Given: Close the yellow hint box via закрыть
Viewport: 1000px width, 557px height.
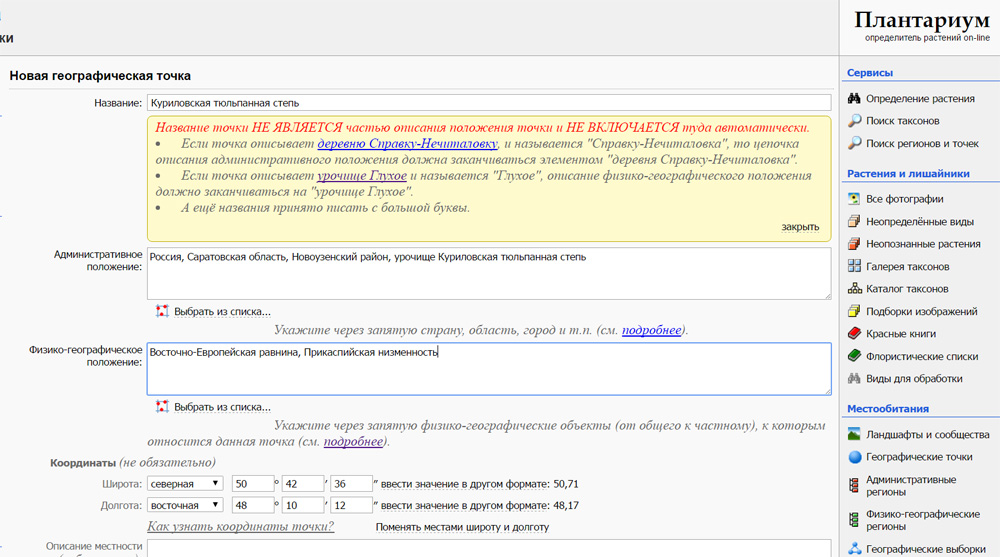Looking at the screenshot, I should click(x=800, y=227).
